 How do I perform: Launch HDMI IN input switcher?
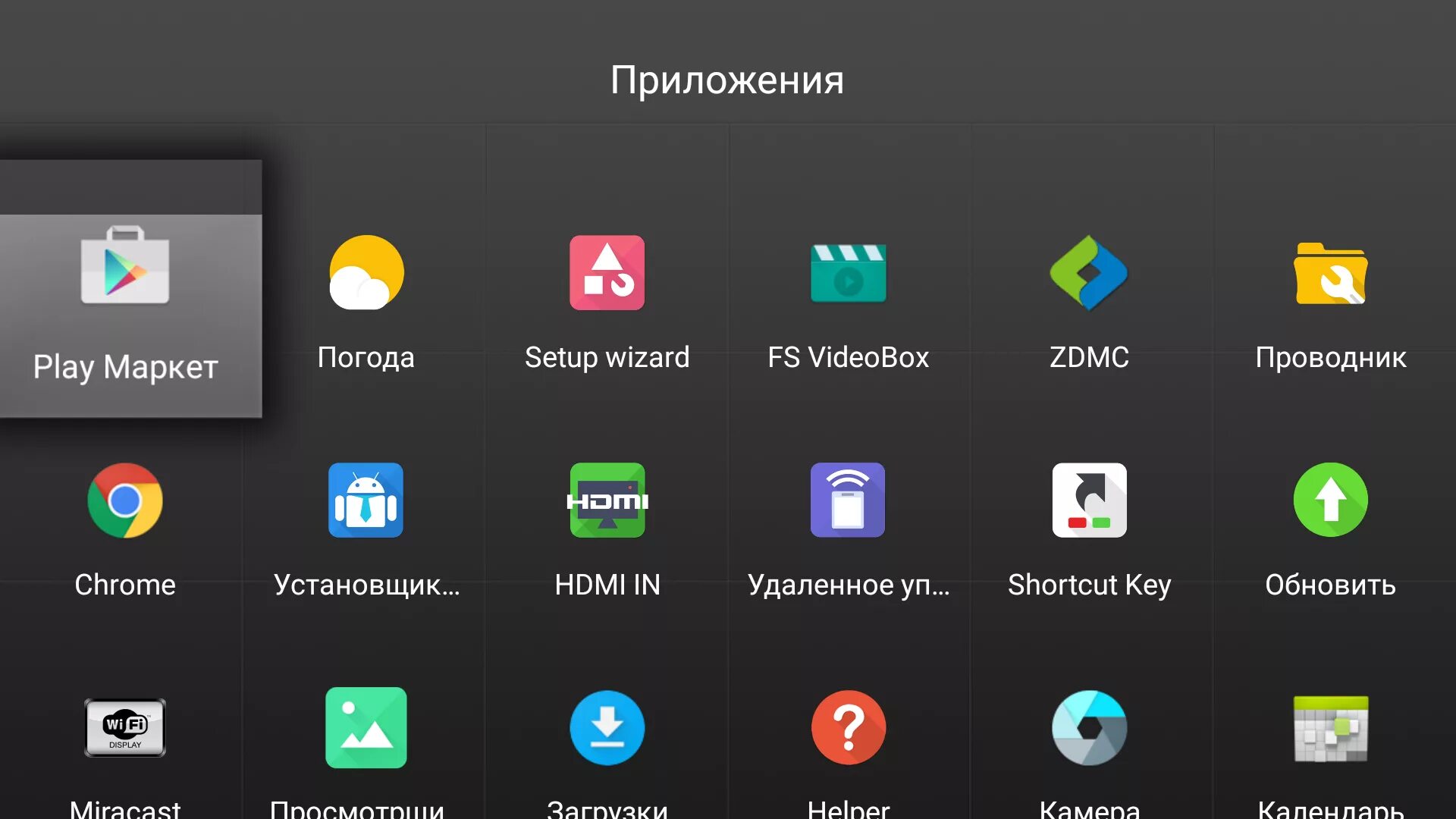click(x=606, y=498)
